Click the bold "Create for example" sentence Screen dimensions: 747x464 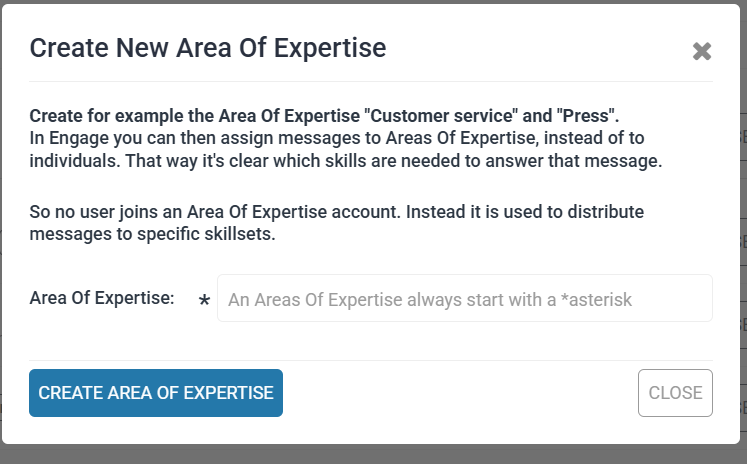tap(324, 116)
